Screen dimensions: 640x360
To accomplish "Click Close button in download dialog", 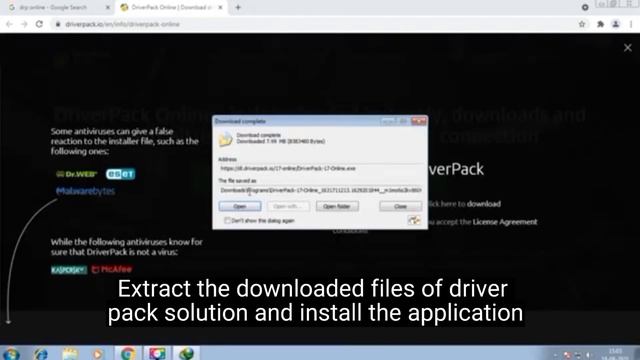I will coord(400,206).
